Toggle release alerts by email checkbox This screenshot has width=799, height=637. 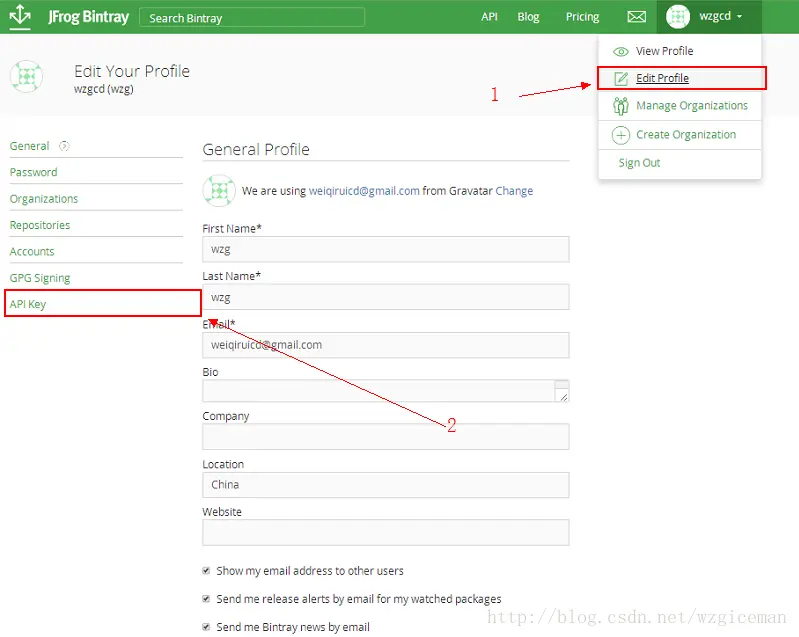point(206,599)
